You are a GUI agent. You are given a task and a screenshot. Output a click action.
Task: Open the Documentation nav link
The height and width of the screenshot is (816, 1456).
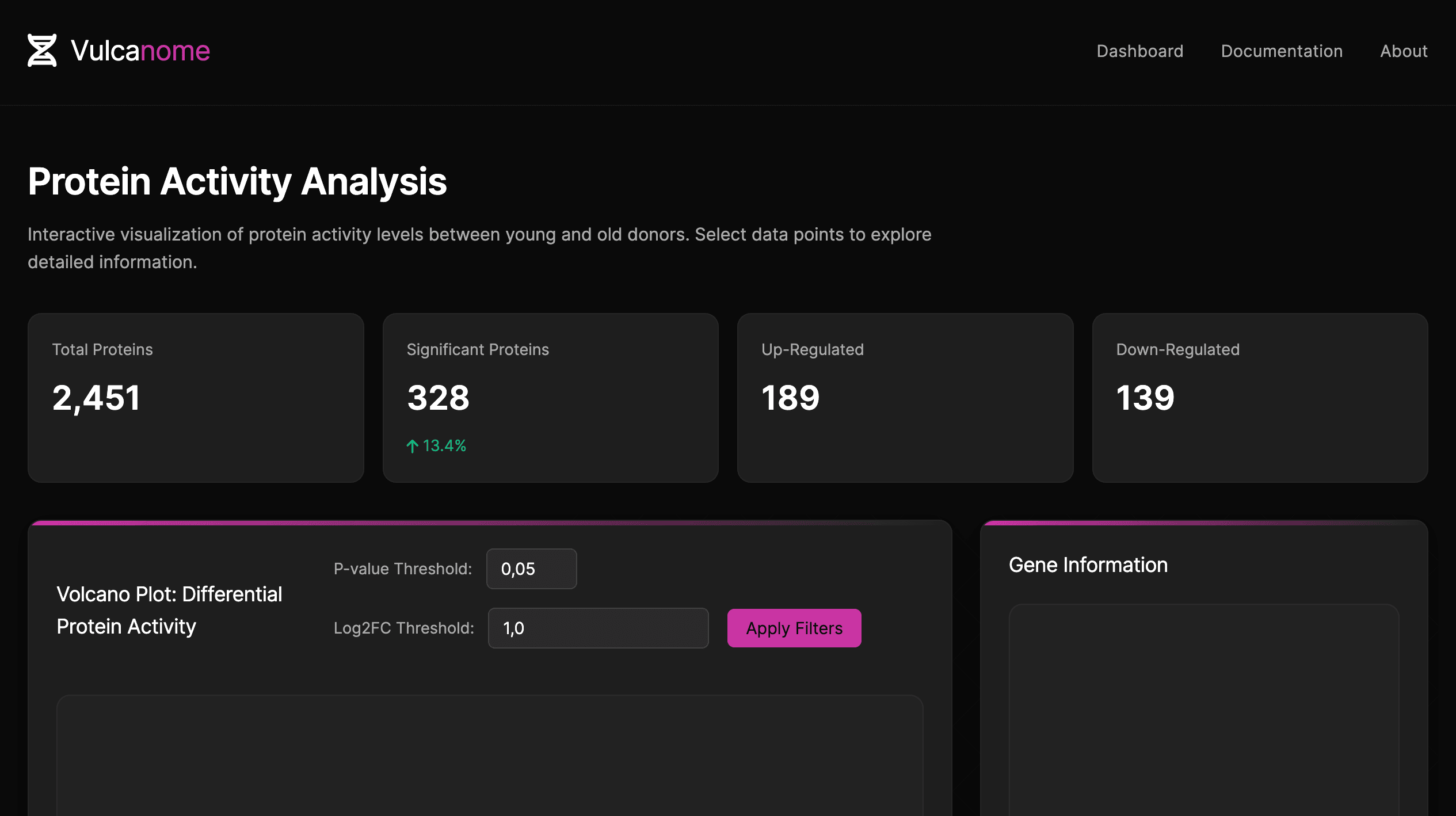coord(1282,51)
